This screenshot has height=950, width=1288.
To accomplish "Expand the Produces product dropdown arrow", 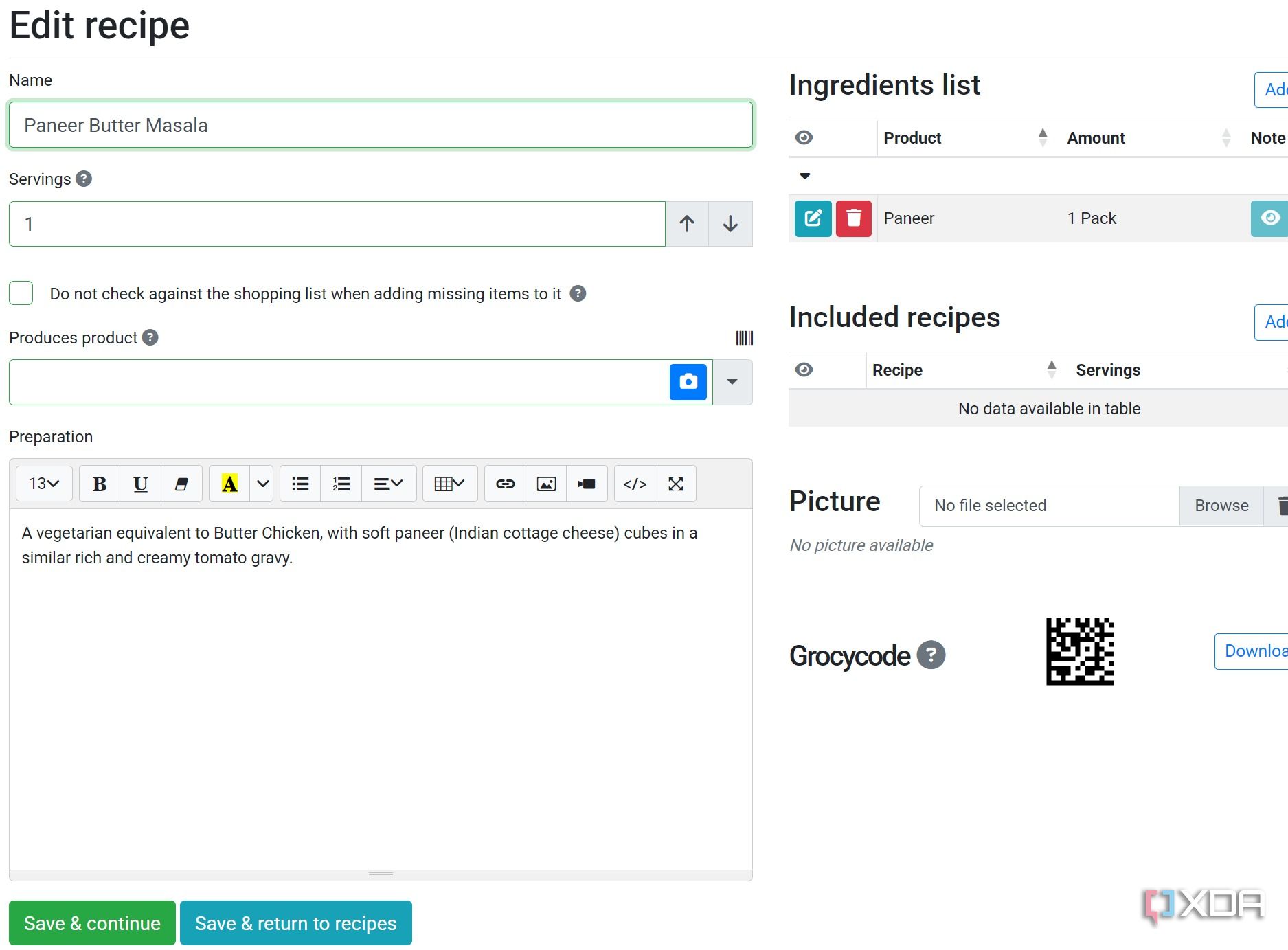I will 732,382.
